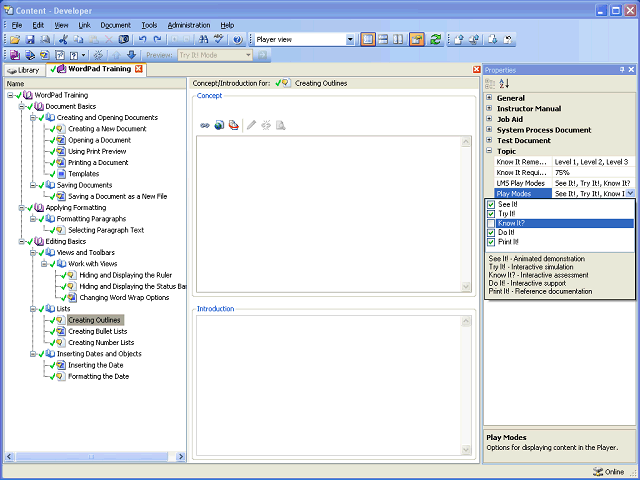
Task: Click the globe web page icon in Concept pane
Action: pyautogui.click(x=219, y=125)
